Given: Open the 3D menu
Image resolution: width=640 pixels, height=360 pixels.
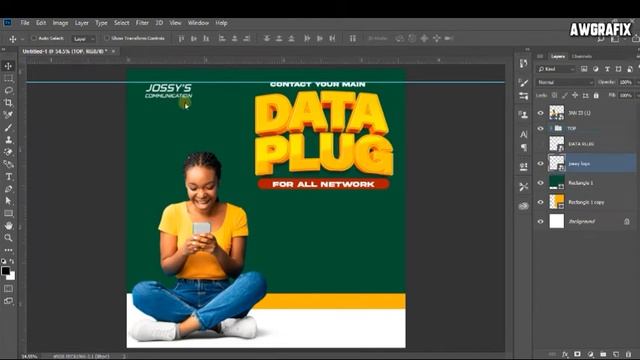Looking at the screenshot, I should click(159, 23).
